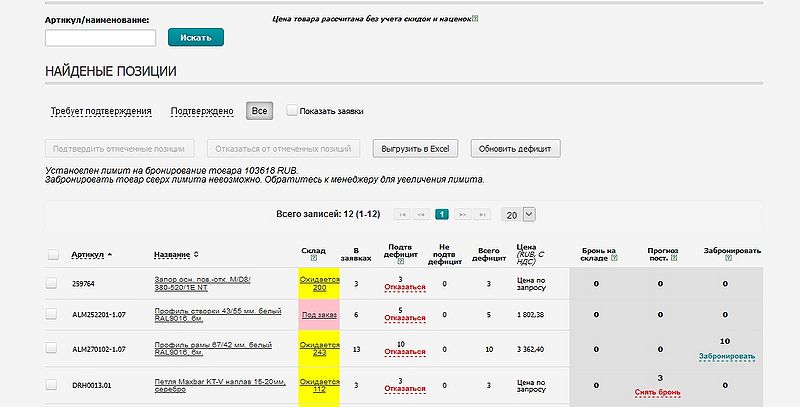
Task: Switch to Требует подтверждения filter
Action: 100,111
